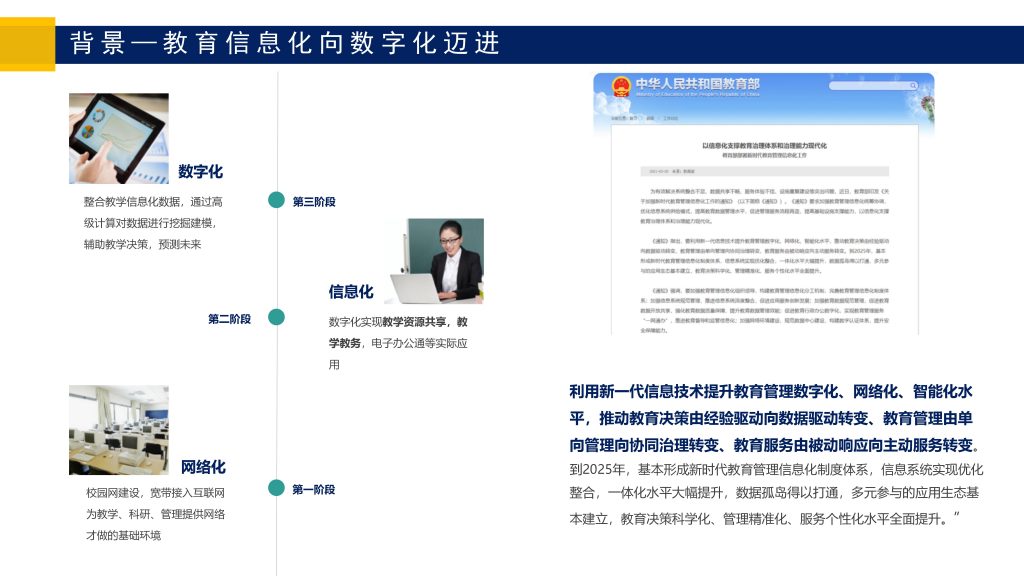The image size is (1024, 576).
Task: Click the 网络化 heading
Action: [203, 467]
